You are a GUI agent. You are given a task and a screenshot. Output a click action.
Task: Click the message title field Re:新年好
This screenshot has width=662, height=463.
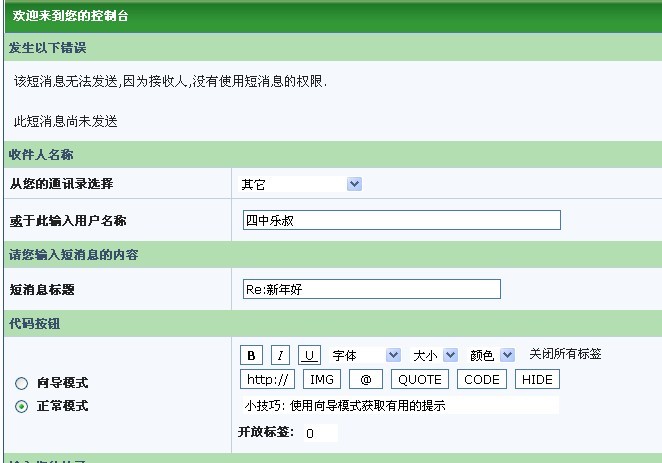(x=371, y=289)
